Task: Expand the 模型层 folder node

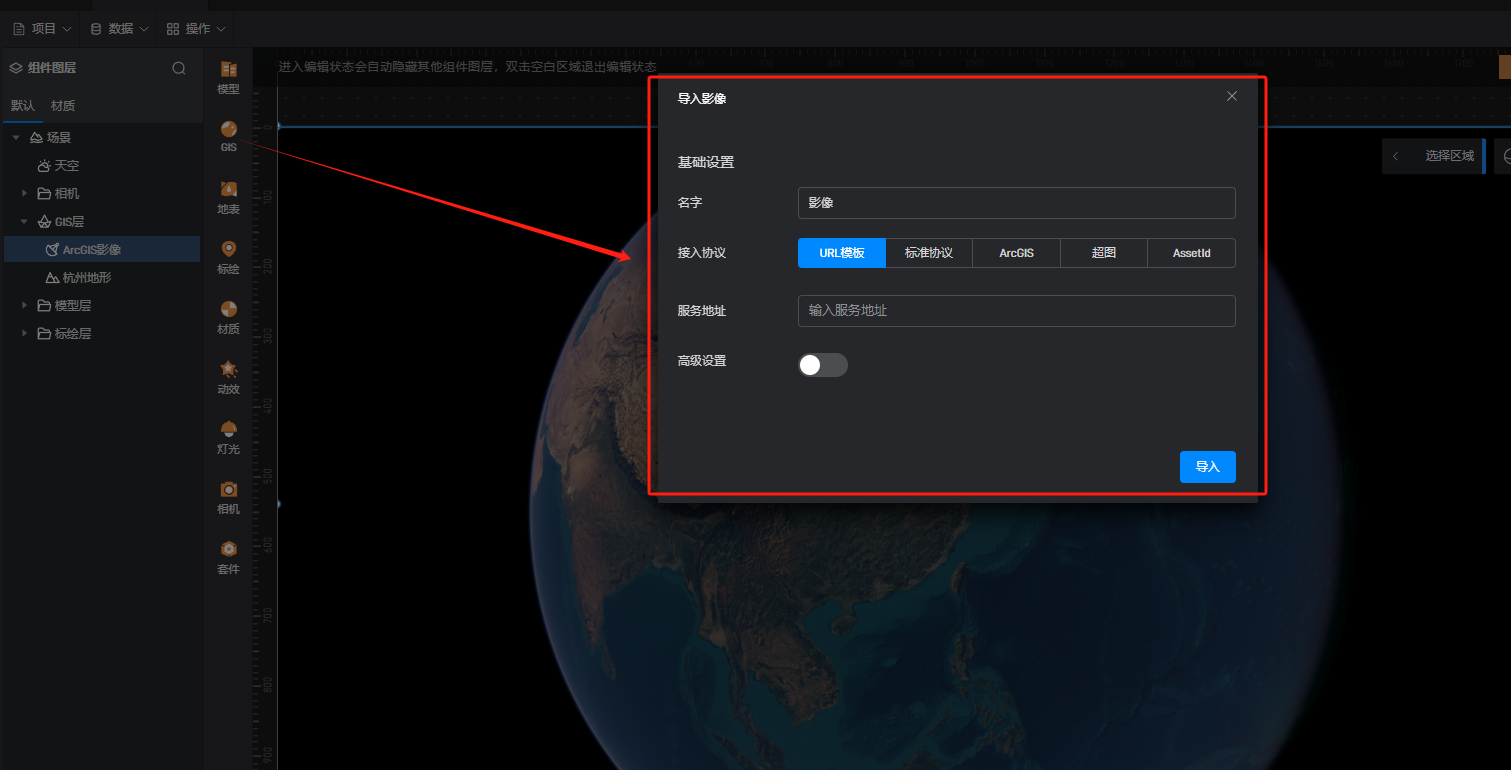Action: (x=24, y=305)
